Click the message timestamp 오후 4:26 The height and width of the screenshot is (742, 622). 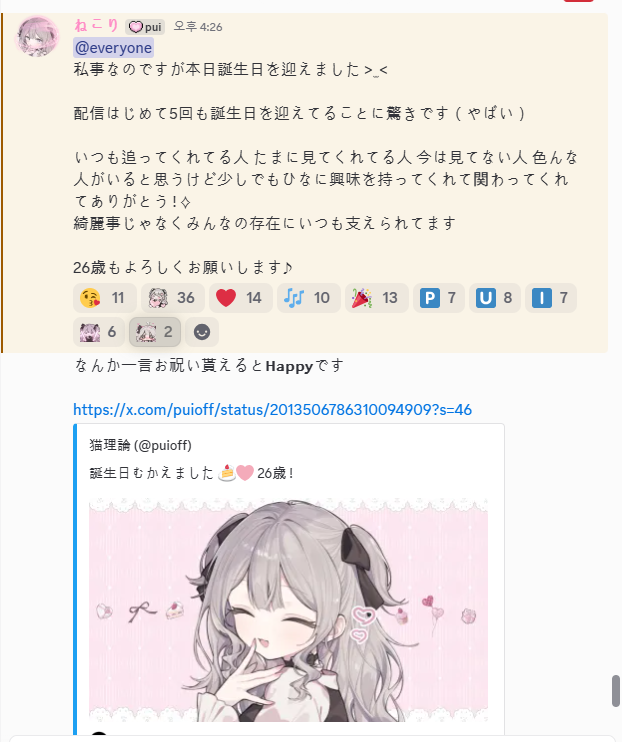pyautogui.click(x=198, y=26)
